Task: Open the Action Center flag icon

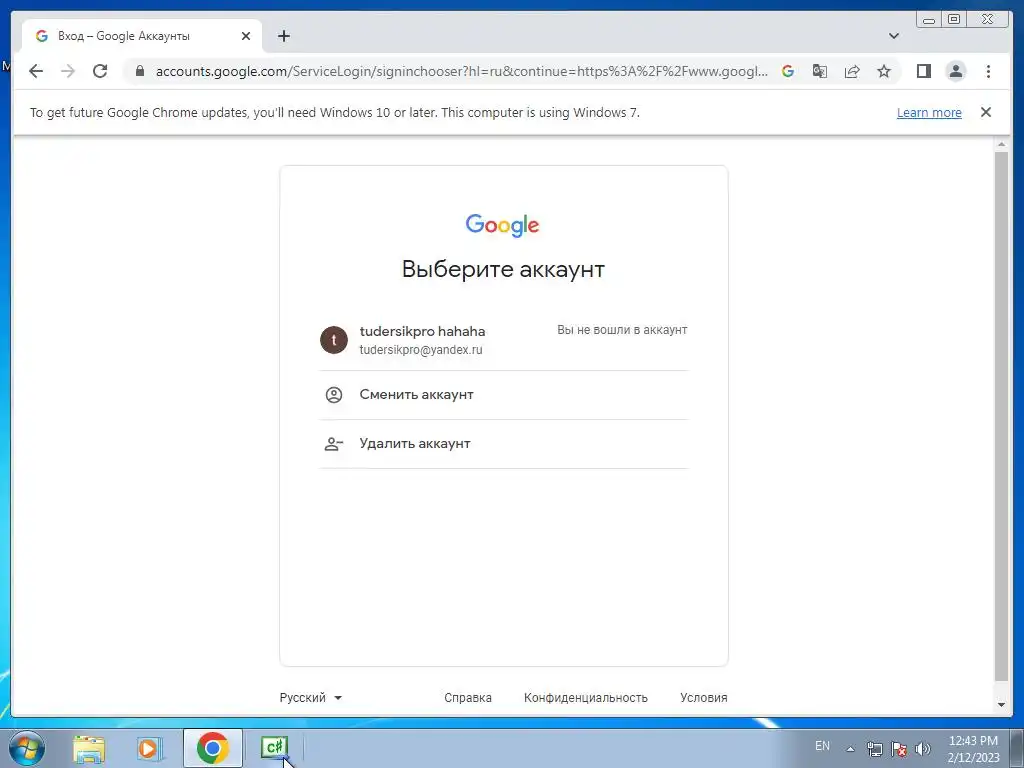Action: 899,749
